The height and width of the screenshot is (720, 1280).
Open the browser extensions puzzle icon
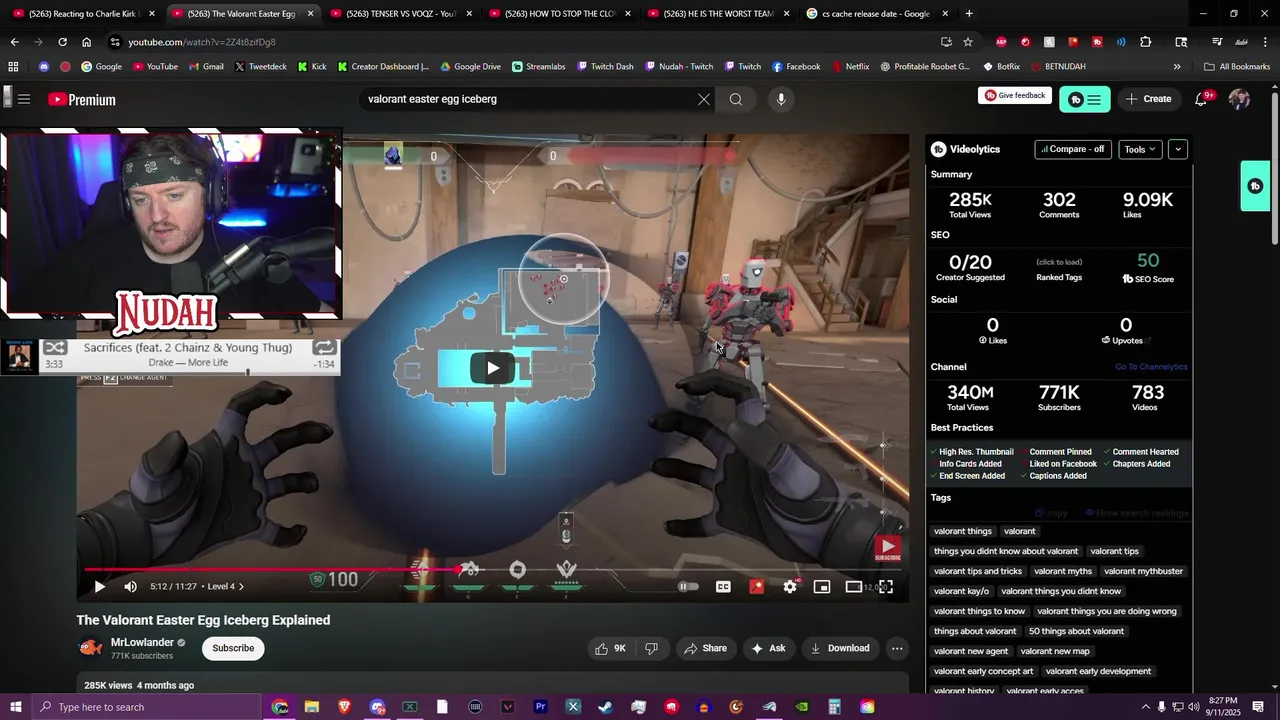1146,42
